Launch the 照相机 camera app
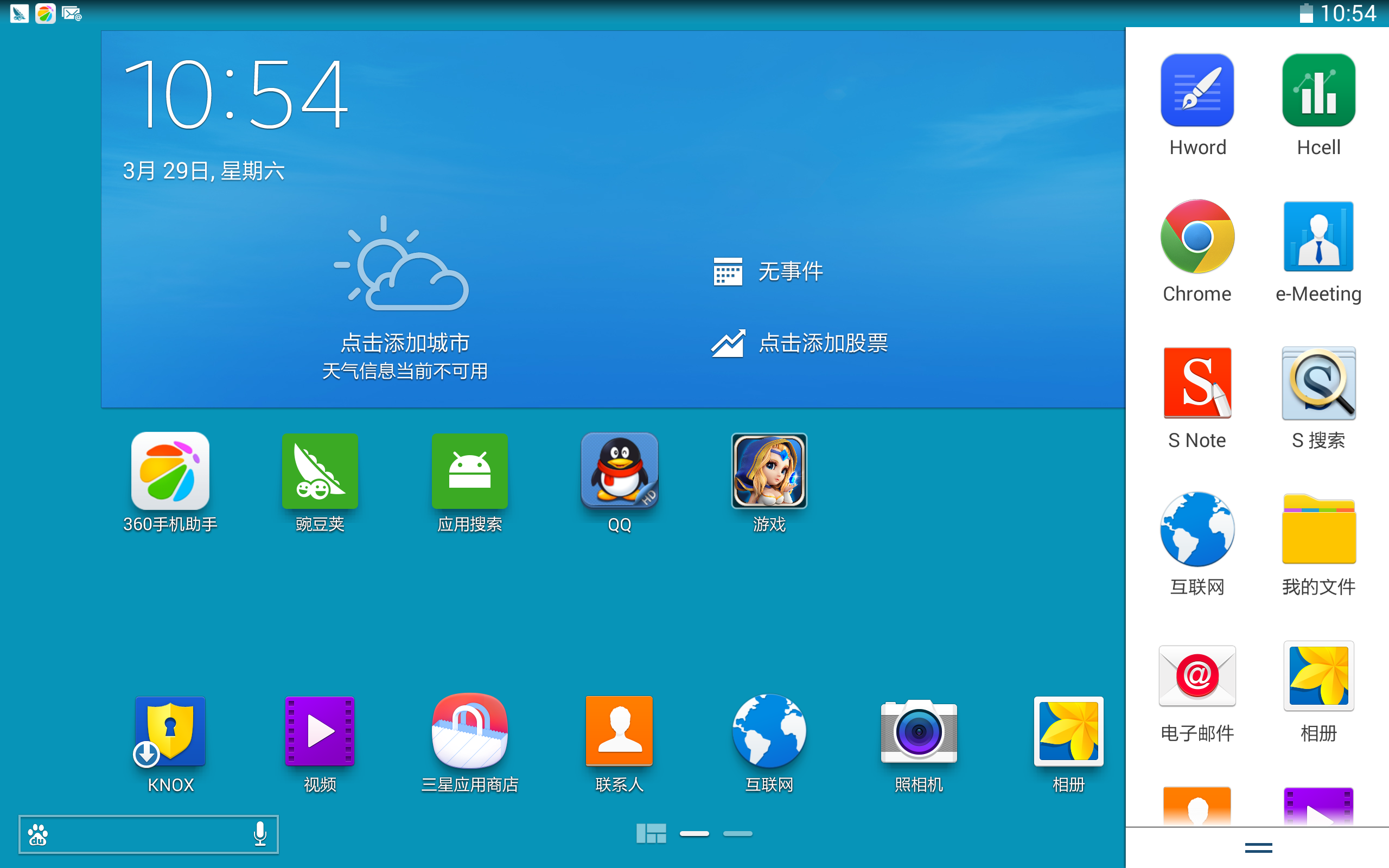 (919, 731)
